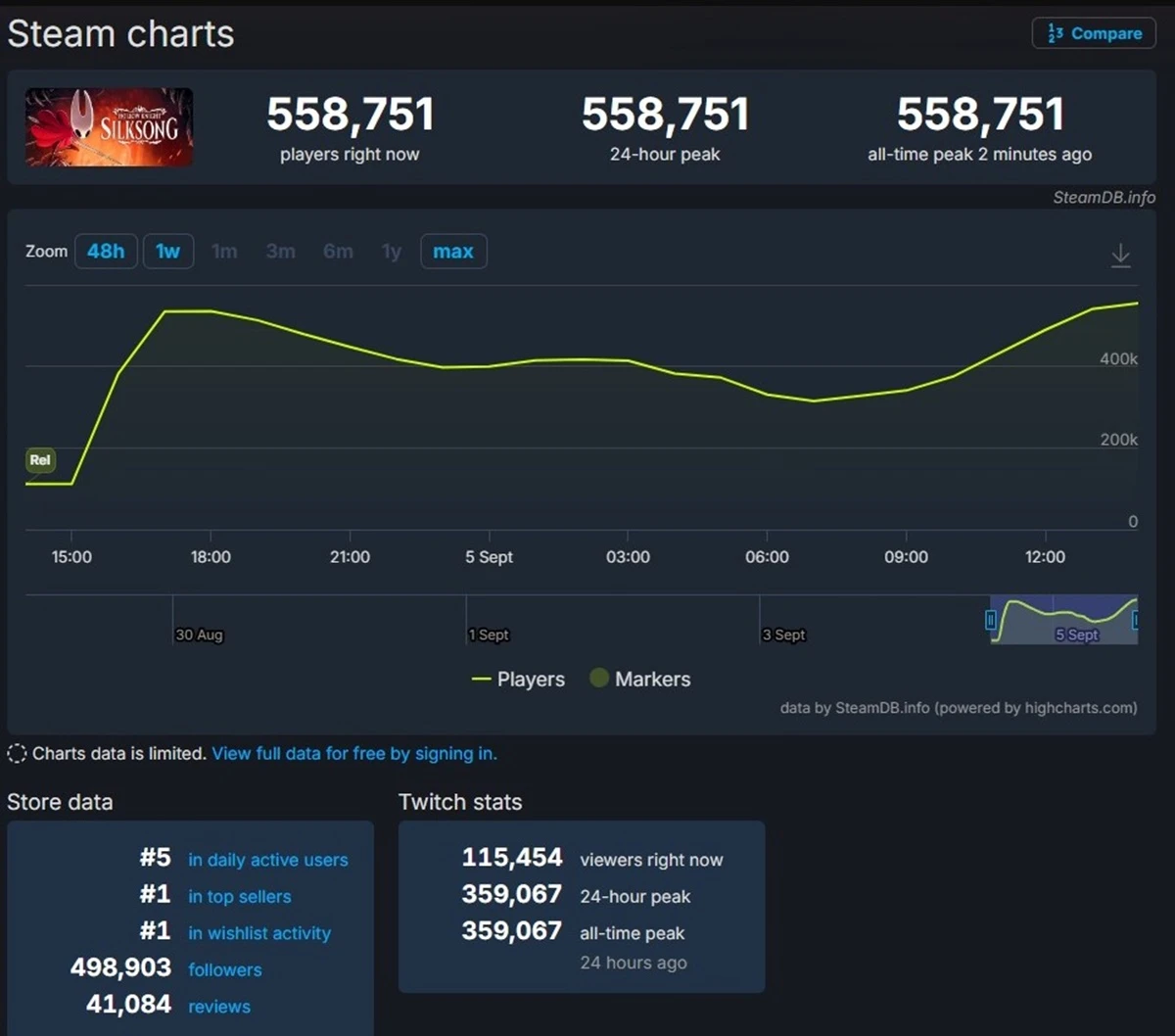
Task: Click the navigator range selector on the mini chart
Action: 1062,618
